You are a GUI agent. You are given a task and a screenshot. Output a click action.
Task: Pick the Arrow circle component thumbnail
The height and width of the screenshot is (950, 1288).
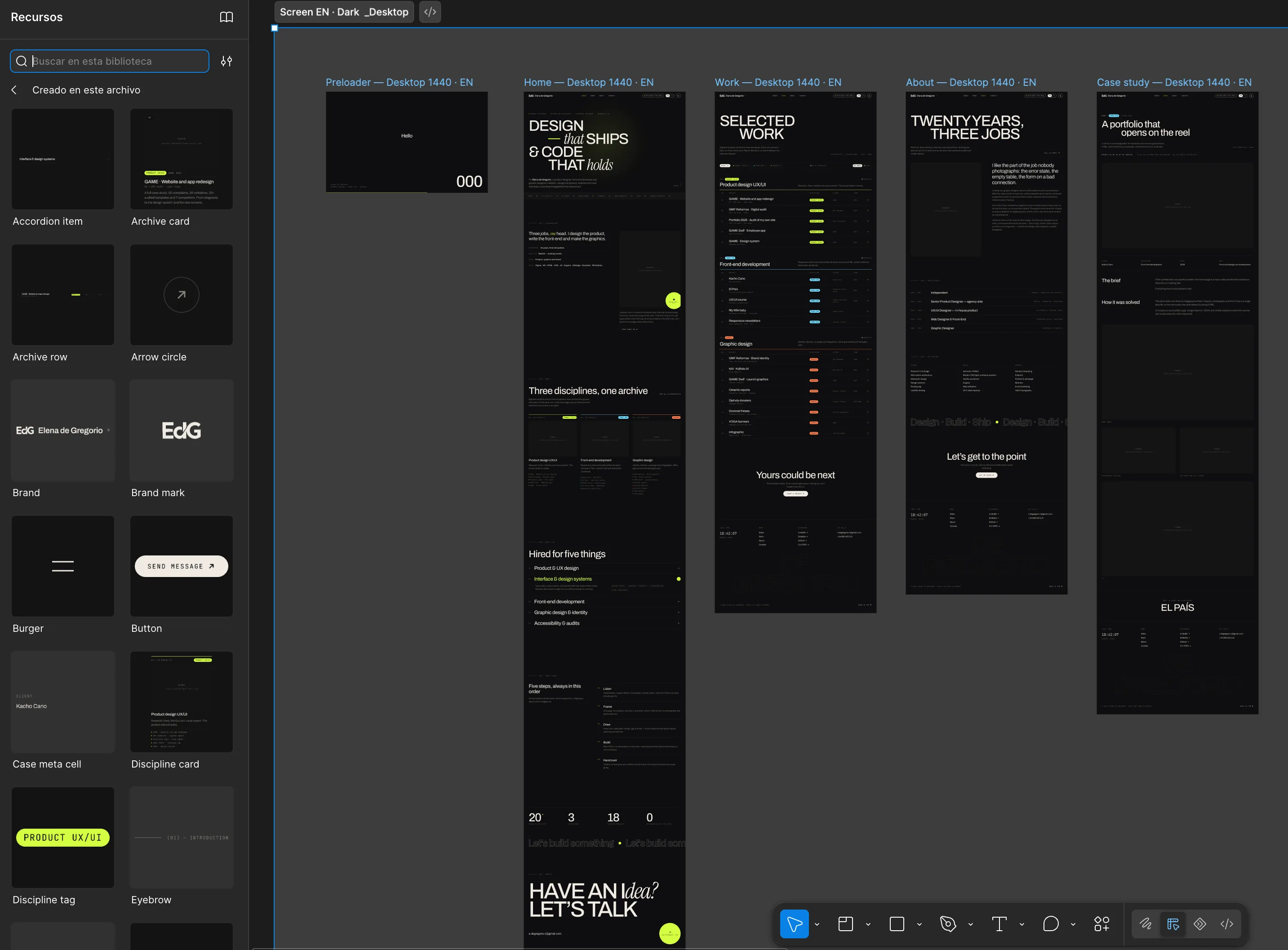(x=182, y=295)
